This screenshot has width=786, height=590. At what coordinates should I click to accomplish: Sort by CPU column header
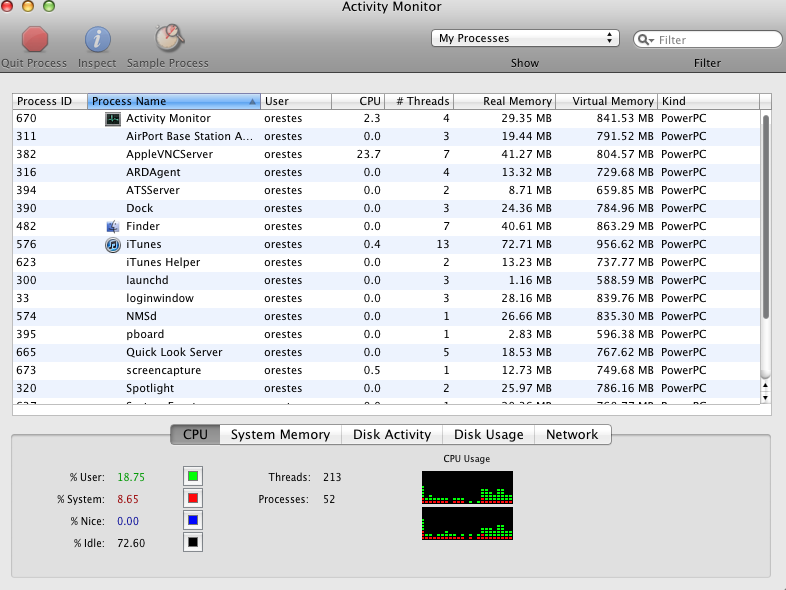click(358, 101)
